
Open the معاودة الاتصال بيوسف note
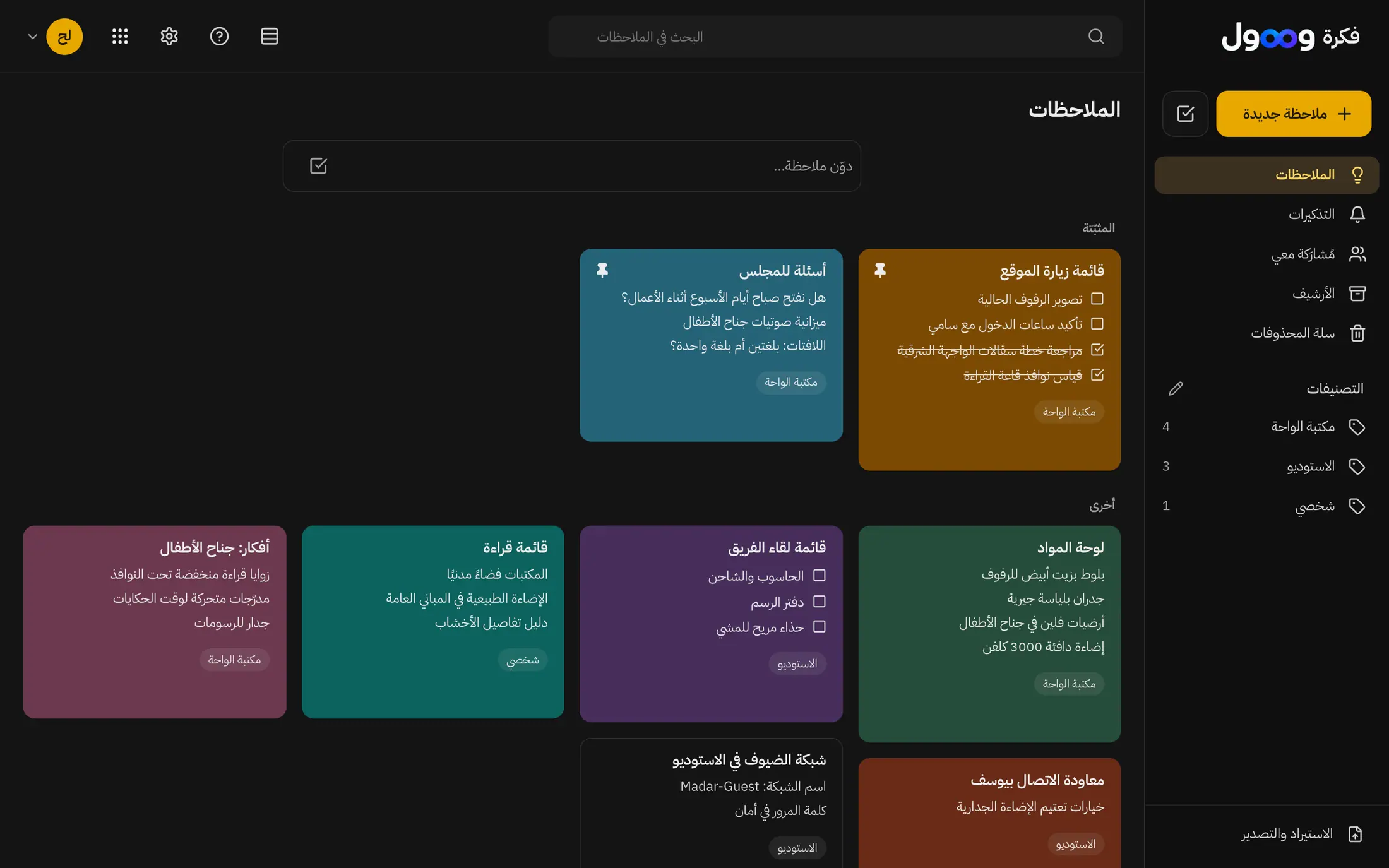(x=989, y=813)
